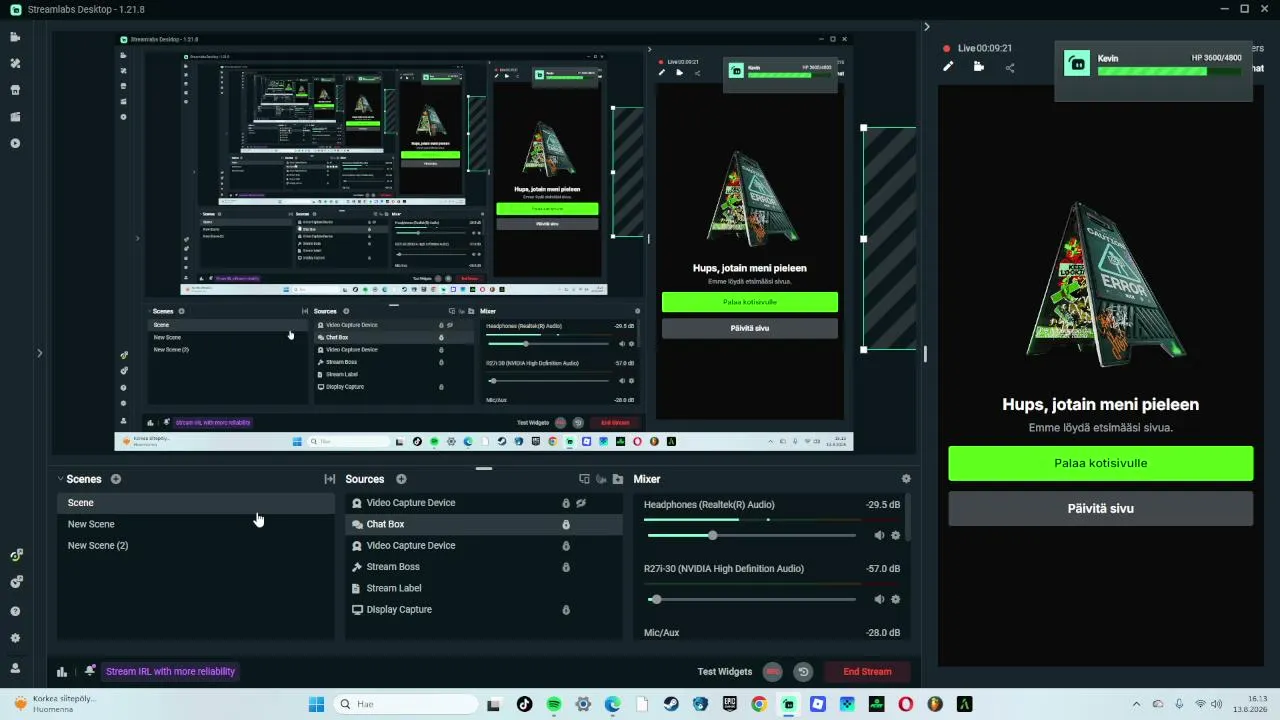Open the scene transitions icon

click(329, 479)
